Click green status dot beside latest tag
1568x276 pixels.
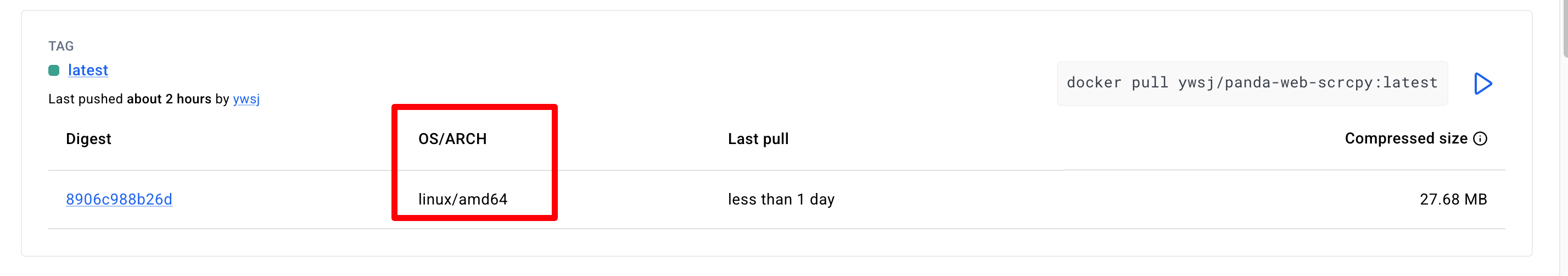[54, 71]
